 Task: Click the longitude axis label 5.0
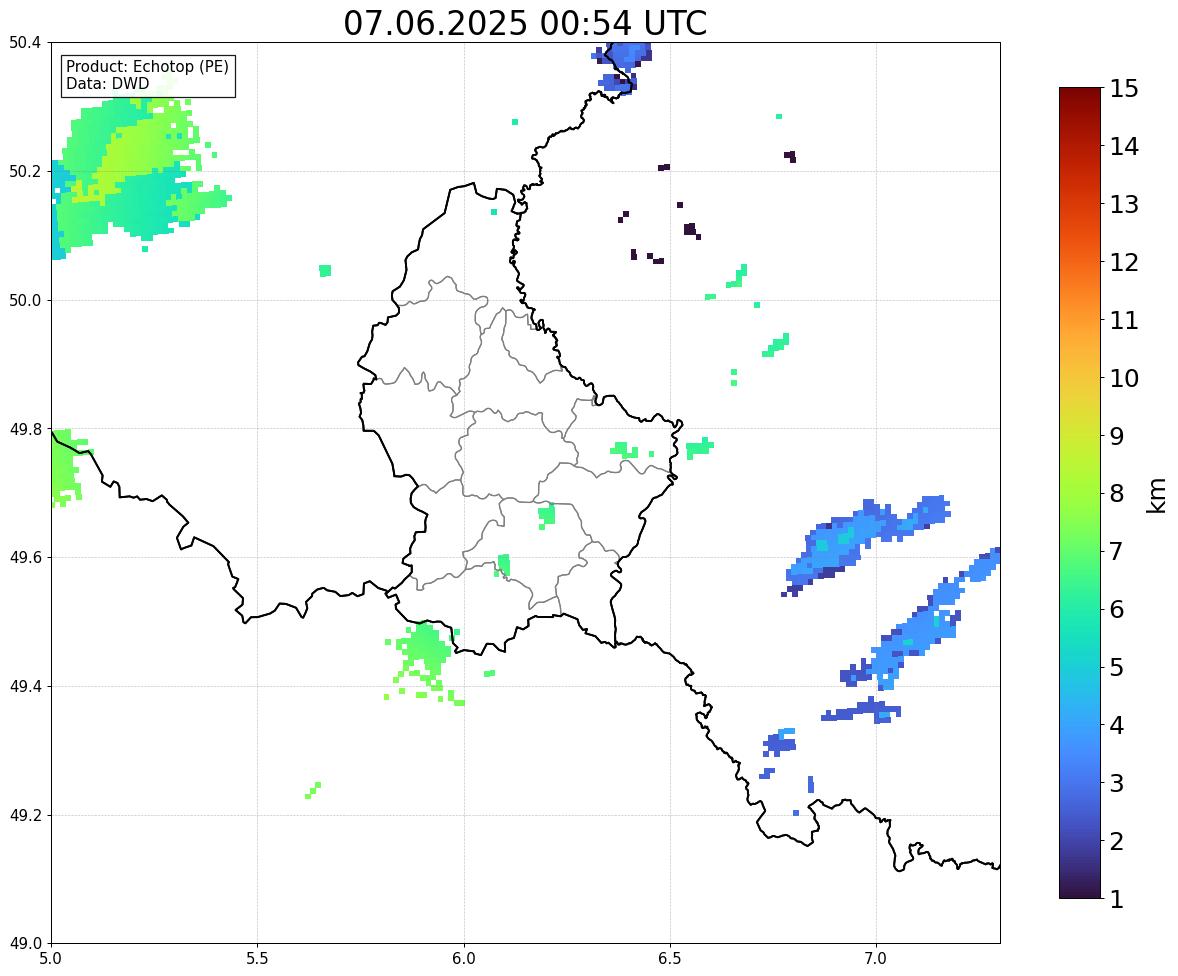[51, 959]
